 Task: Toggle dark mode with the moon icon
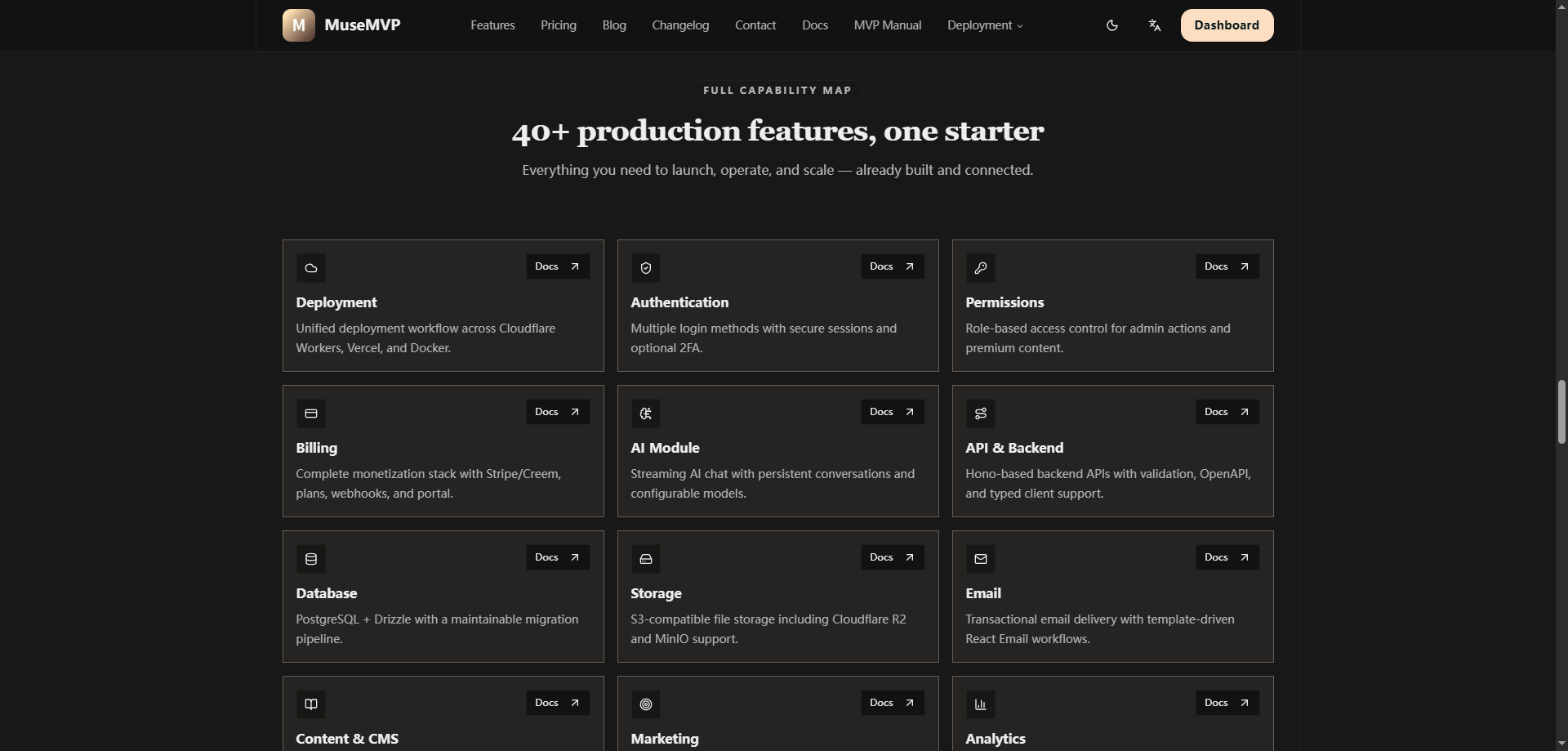1112,25
